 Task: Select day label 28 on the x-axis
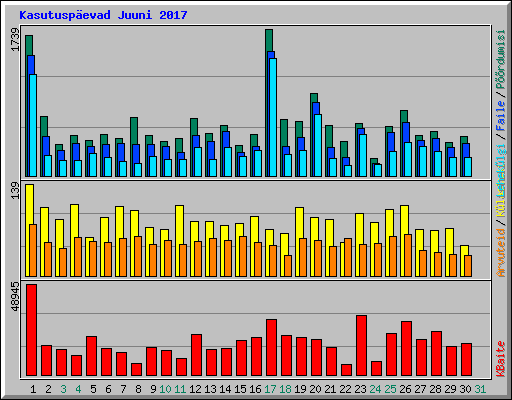pyautogui.click(x=435, y=389)
